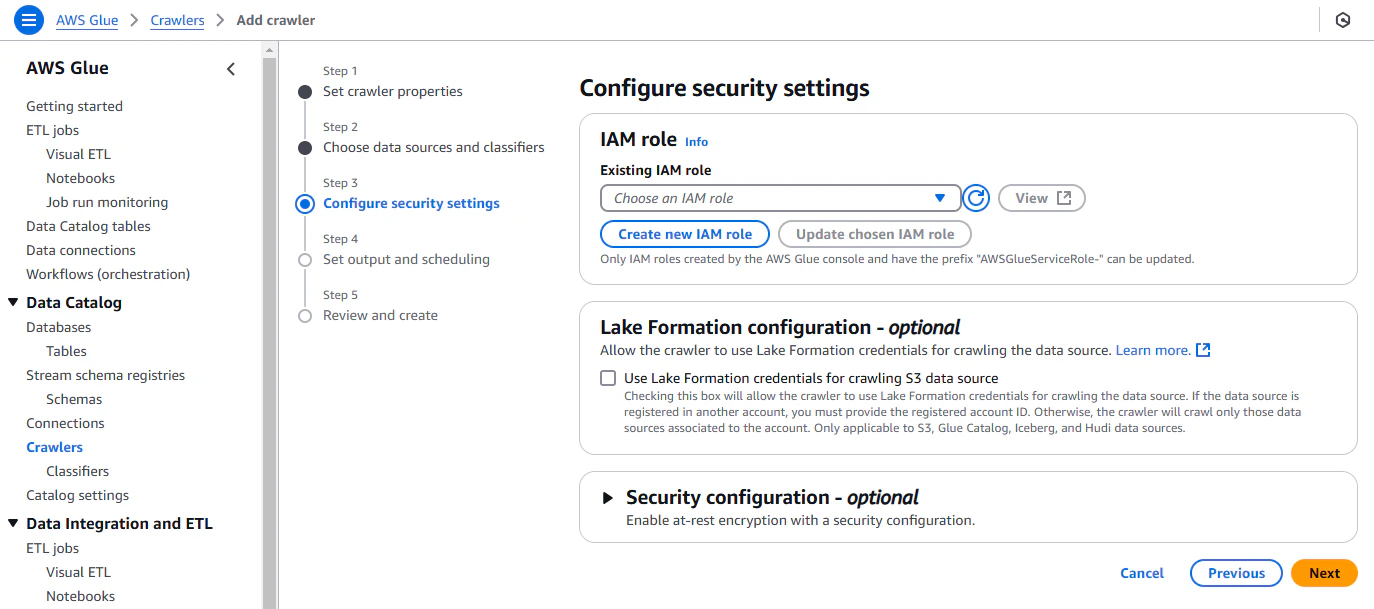Viewport: 1374px width, 609px height.
Task: Click the Previous button
Action: (x=1236, y=573)
